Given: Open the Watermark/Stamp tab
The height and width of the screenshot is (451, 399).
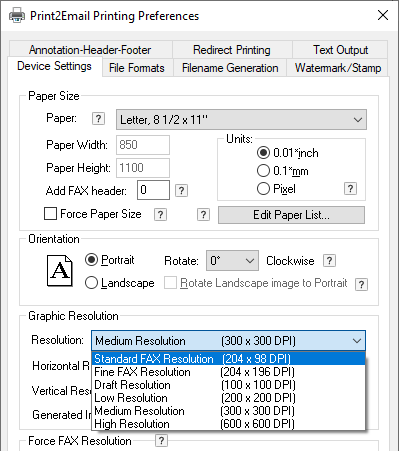Looking at the screenshot, I should (338, 68).
